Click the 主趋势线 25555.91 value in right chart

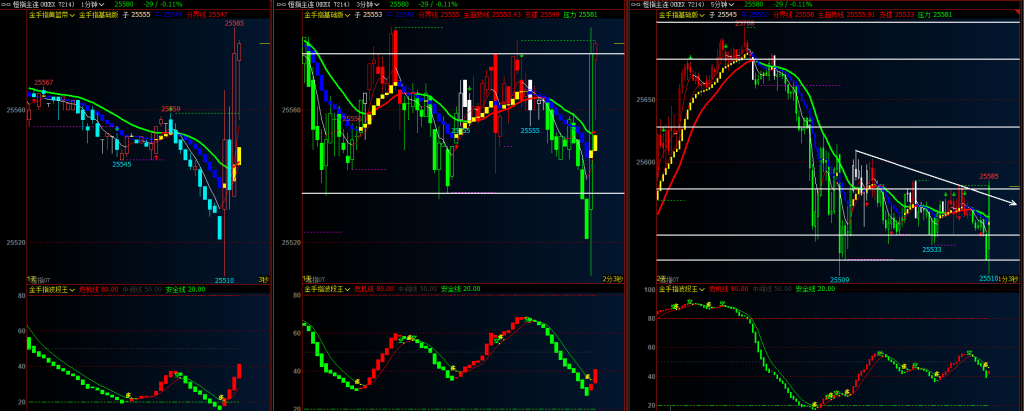point(847,14)
